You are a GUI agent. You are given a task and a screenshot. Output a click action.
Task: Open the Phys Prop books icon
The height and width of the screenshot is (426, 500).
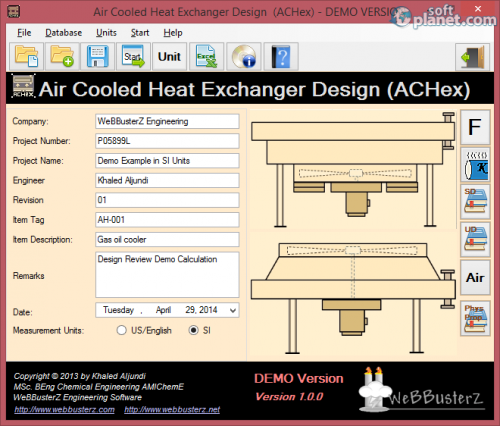[x=475, y=318]
